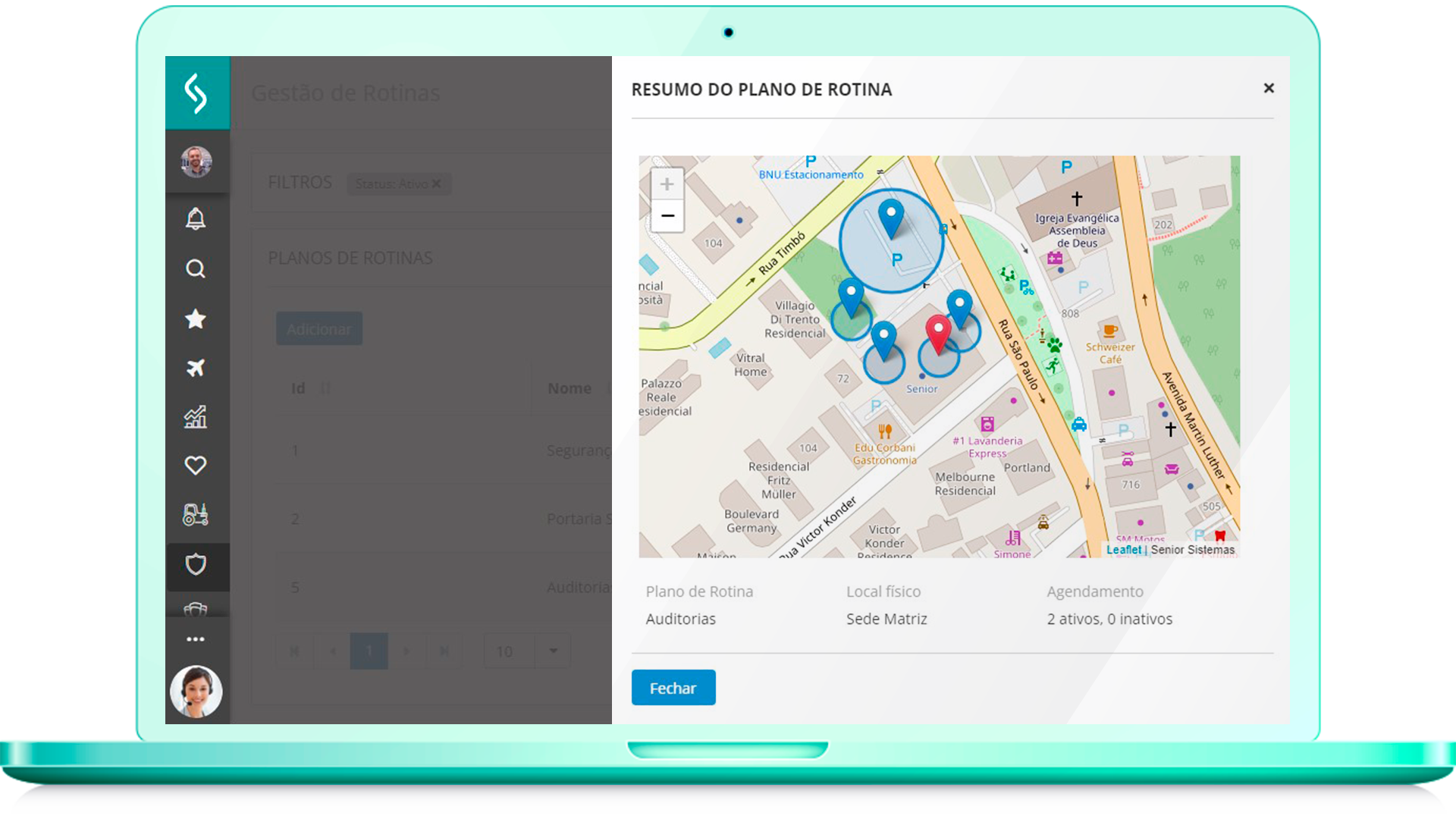Remove the Status: Ativo filter tag
Screen dimensions: 1456x819
tap(436, 184)
